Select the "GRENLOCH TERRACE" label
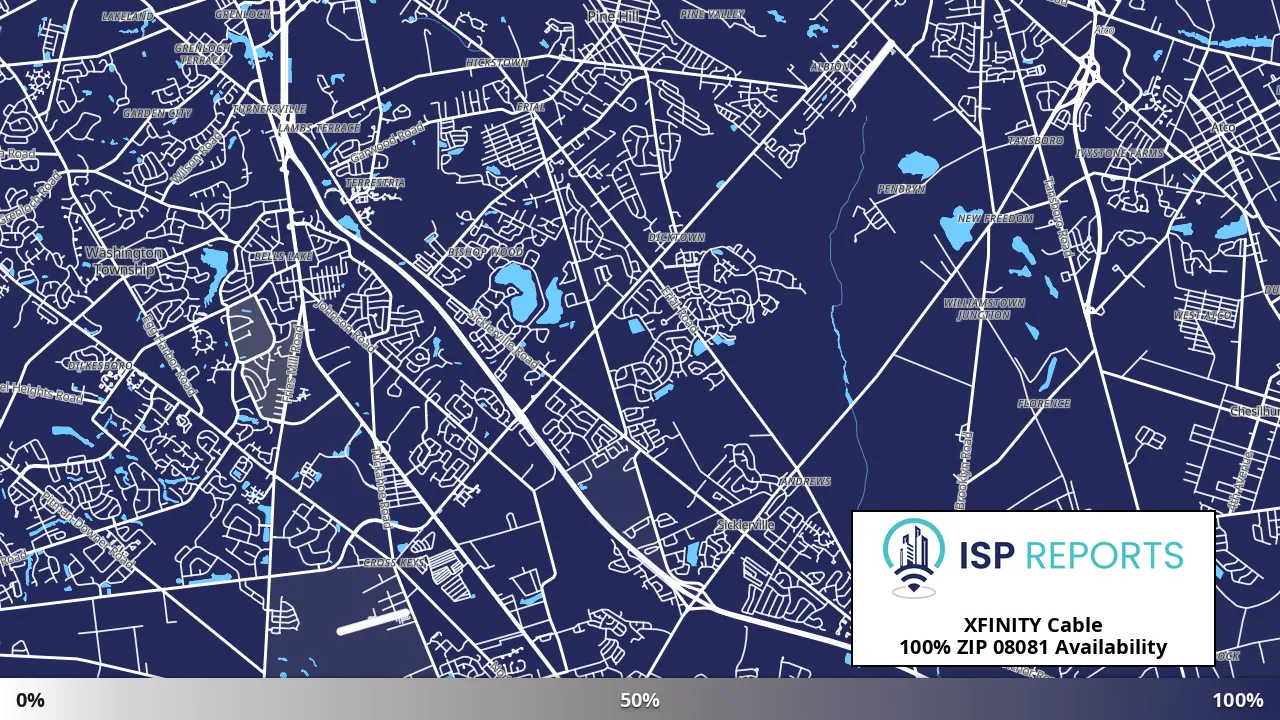 click(x=203, y=54)
